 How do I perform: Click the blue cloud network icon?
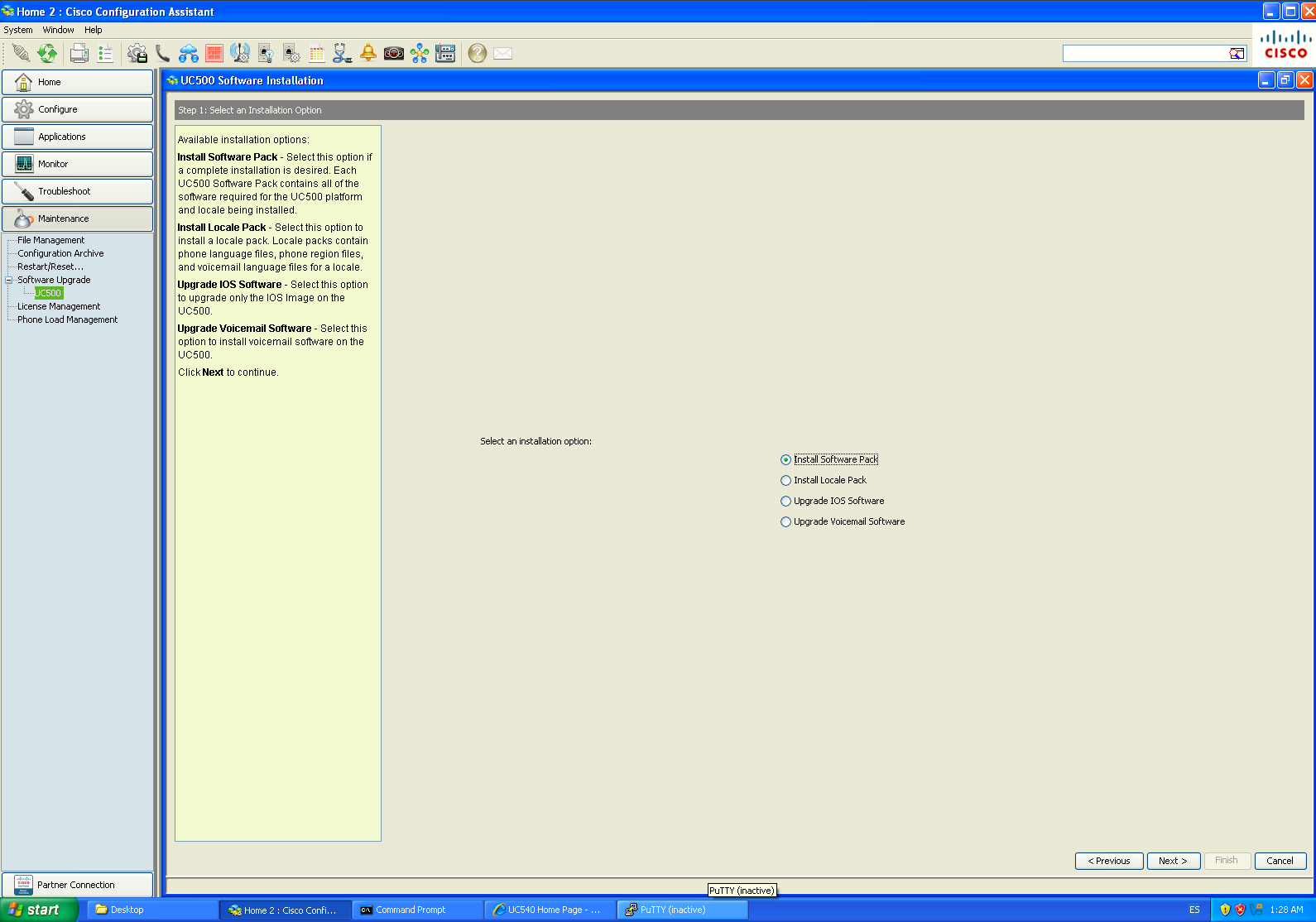tap(189, 54)
